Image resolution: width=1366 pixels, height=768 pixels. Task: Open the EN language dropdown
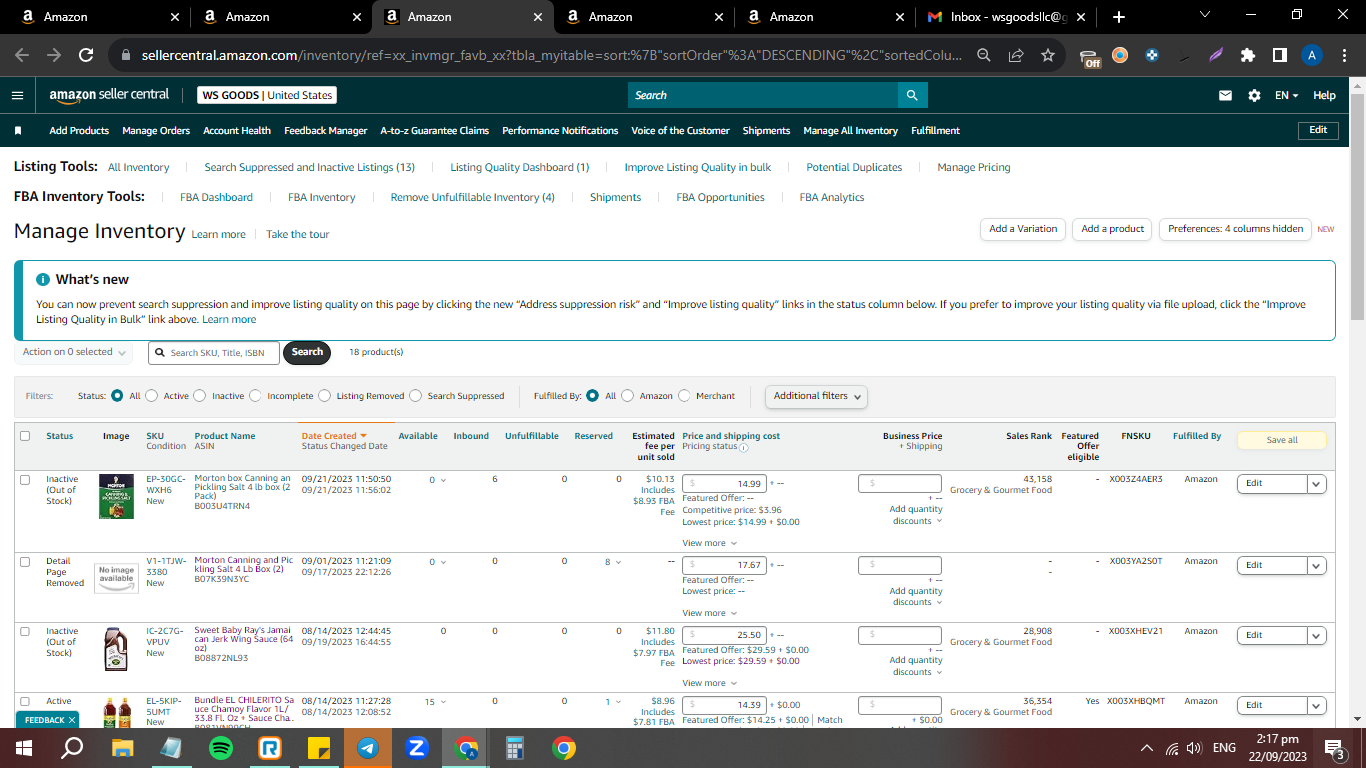click(1286, 95)
